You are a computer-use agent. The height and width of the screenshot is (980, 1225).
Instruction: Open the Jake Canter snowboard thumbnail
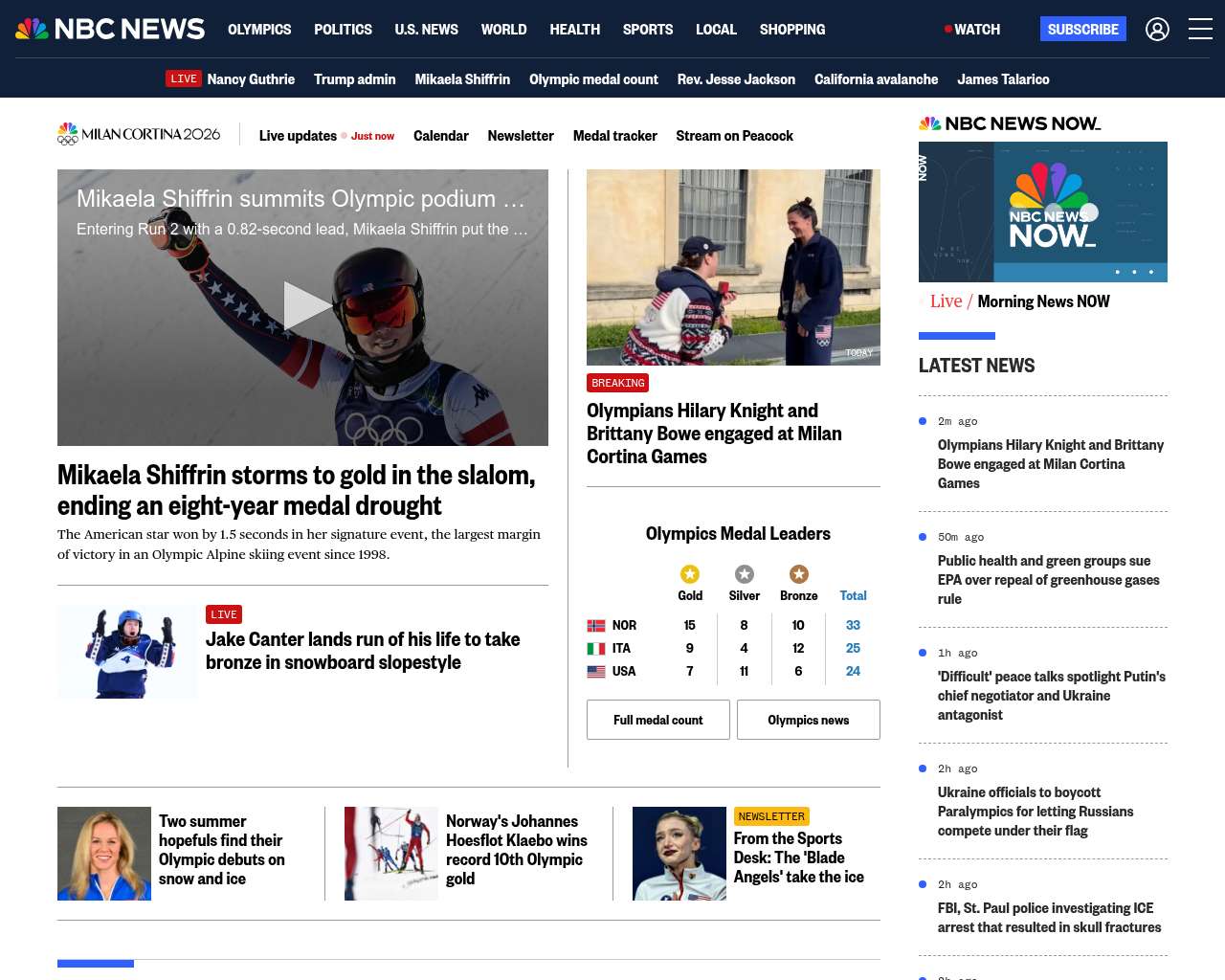tap(127, 652)
